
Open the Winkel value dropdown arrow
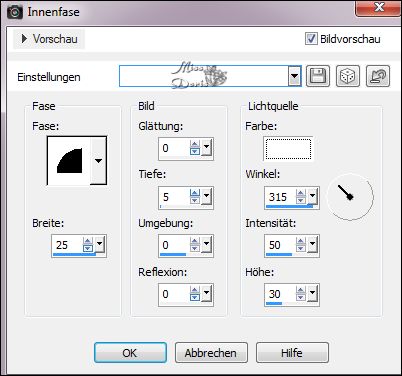(x=312, y=196)
